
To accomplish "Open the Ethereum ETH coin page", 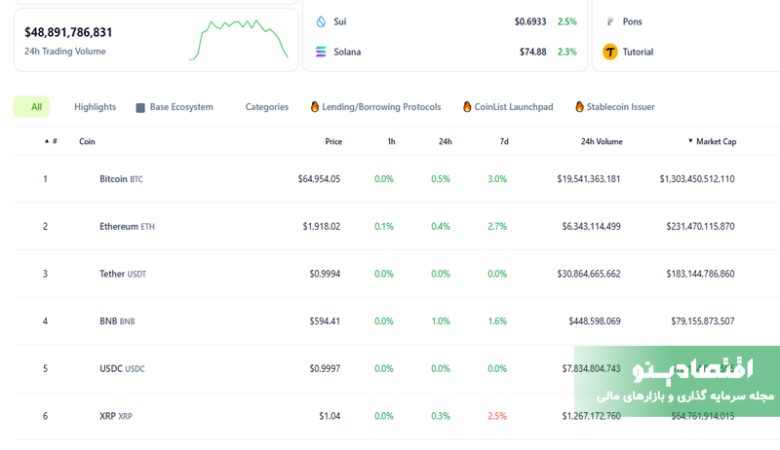I will tap(127, 226).
